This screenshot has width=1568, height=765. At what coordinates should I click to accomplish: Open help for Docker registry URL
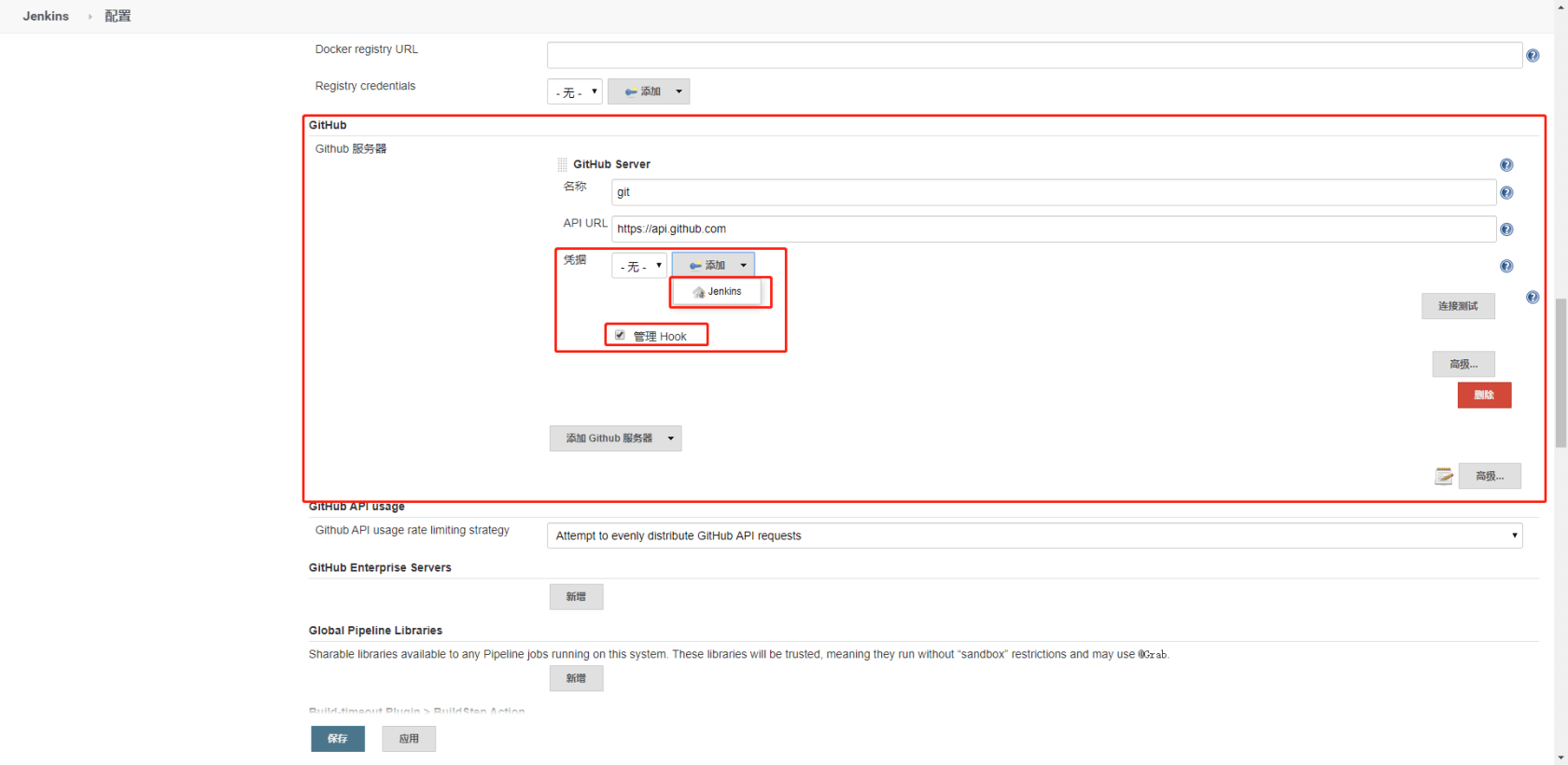click(1533, 56)
